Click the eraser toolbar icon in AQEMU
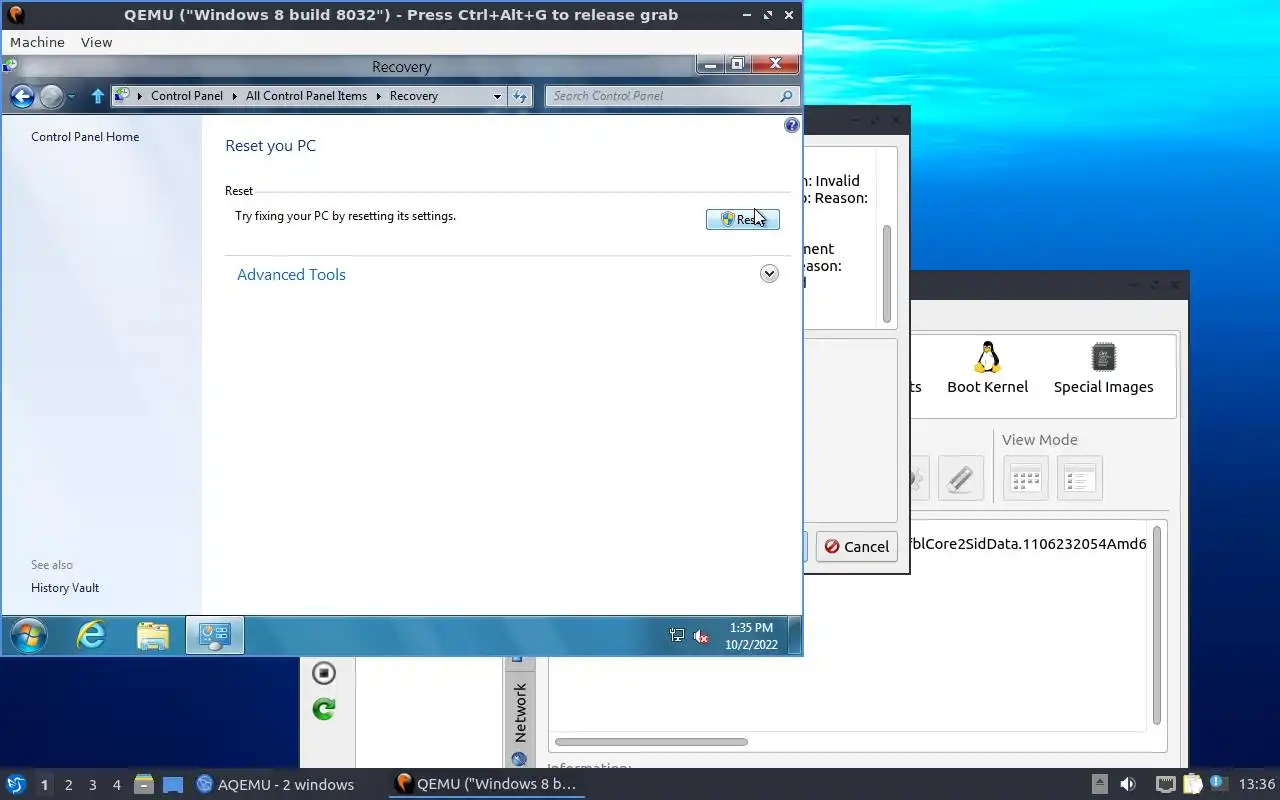The width and height of the screenshot is (1280, 800). 960,478
